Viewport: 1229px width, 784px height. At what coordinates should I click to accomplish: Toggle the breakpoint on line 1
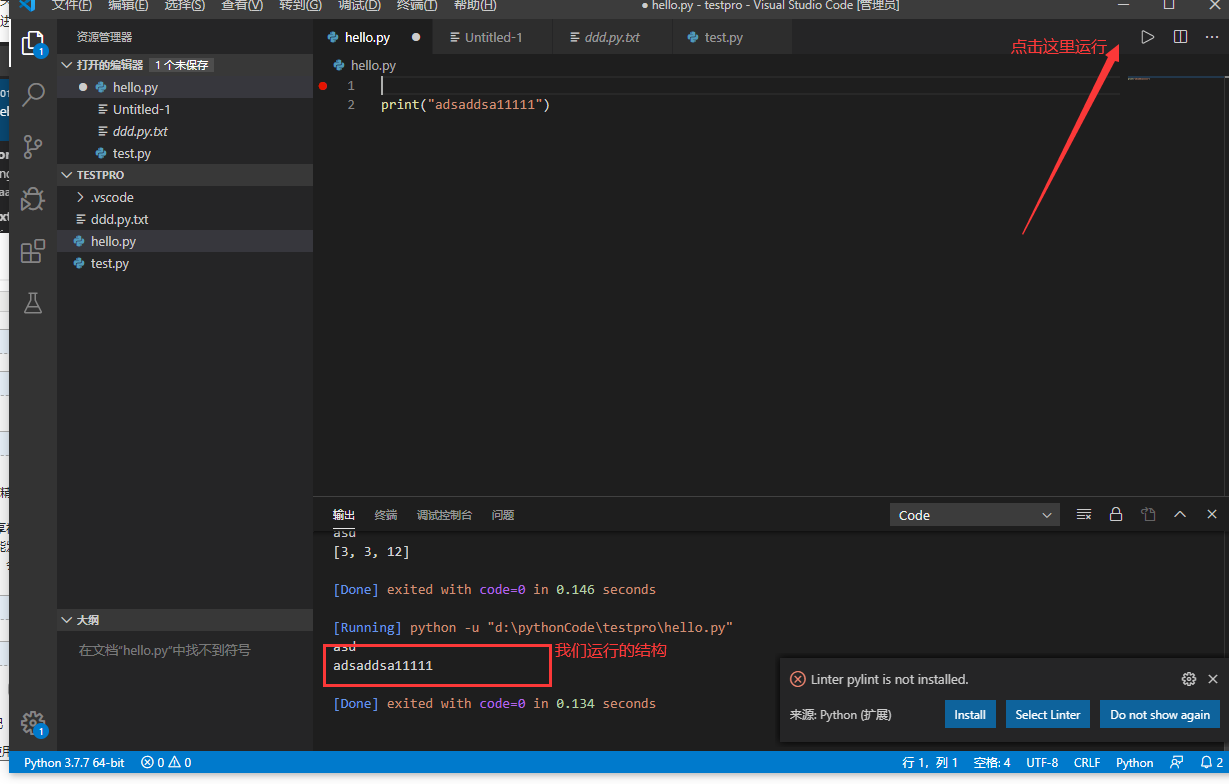click(323, 86)
